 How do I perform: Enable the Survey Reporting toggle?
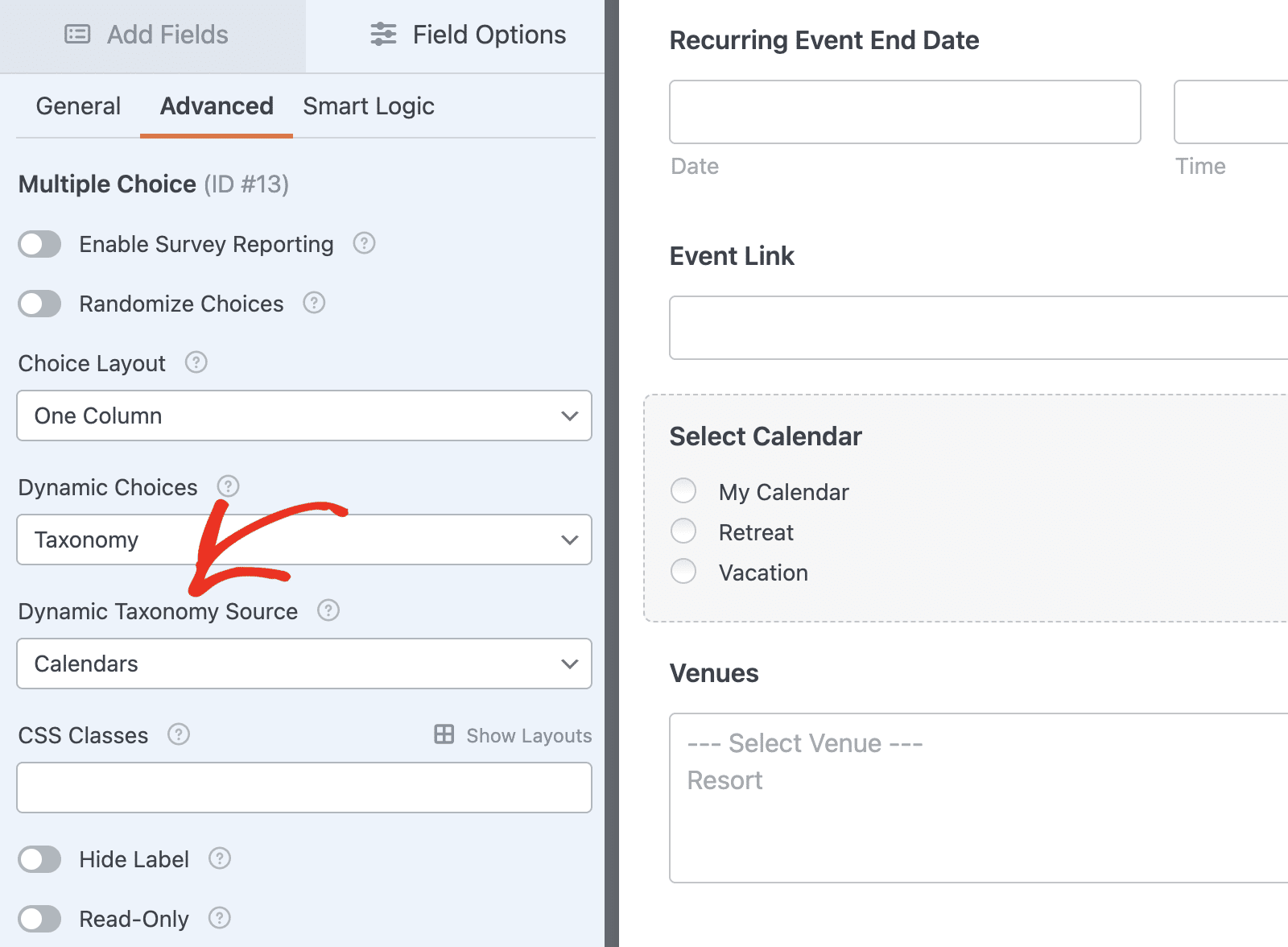pos(40,244)
